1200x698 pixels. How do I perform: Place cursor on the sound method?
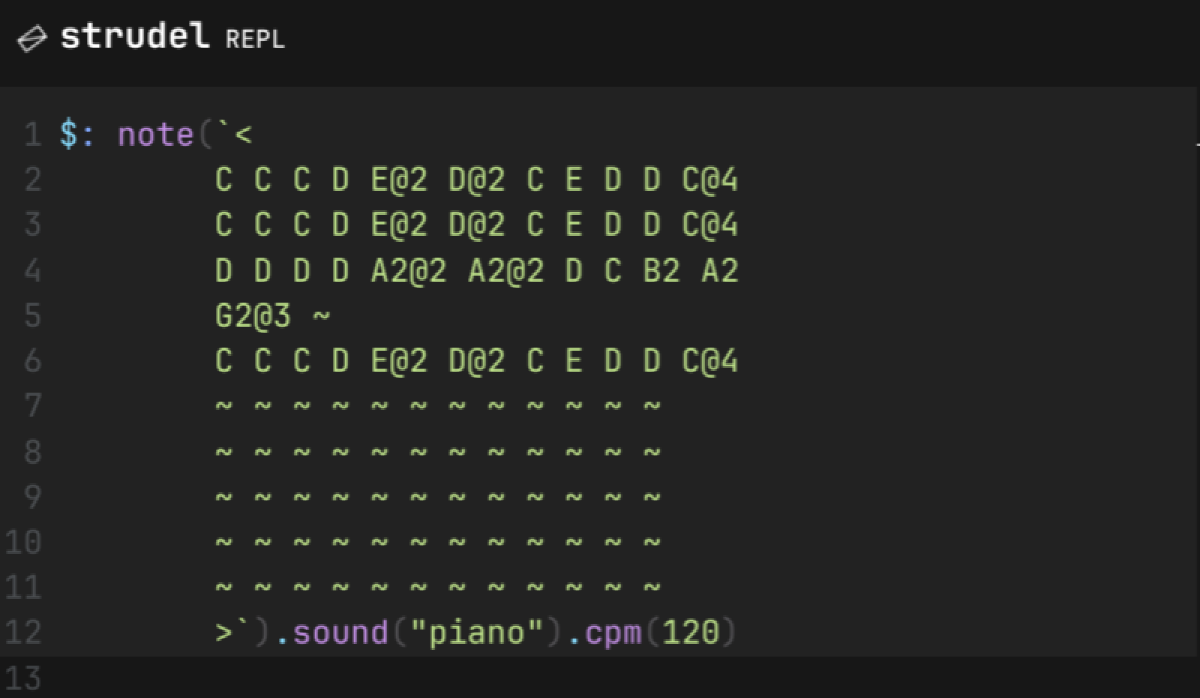(339, 633)
